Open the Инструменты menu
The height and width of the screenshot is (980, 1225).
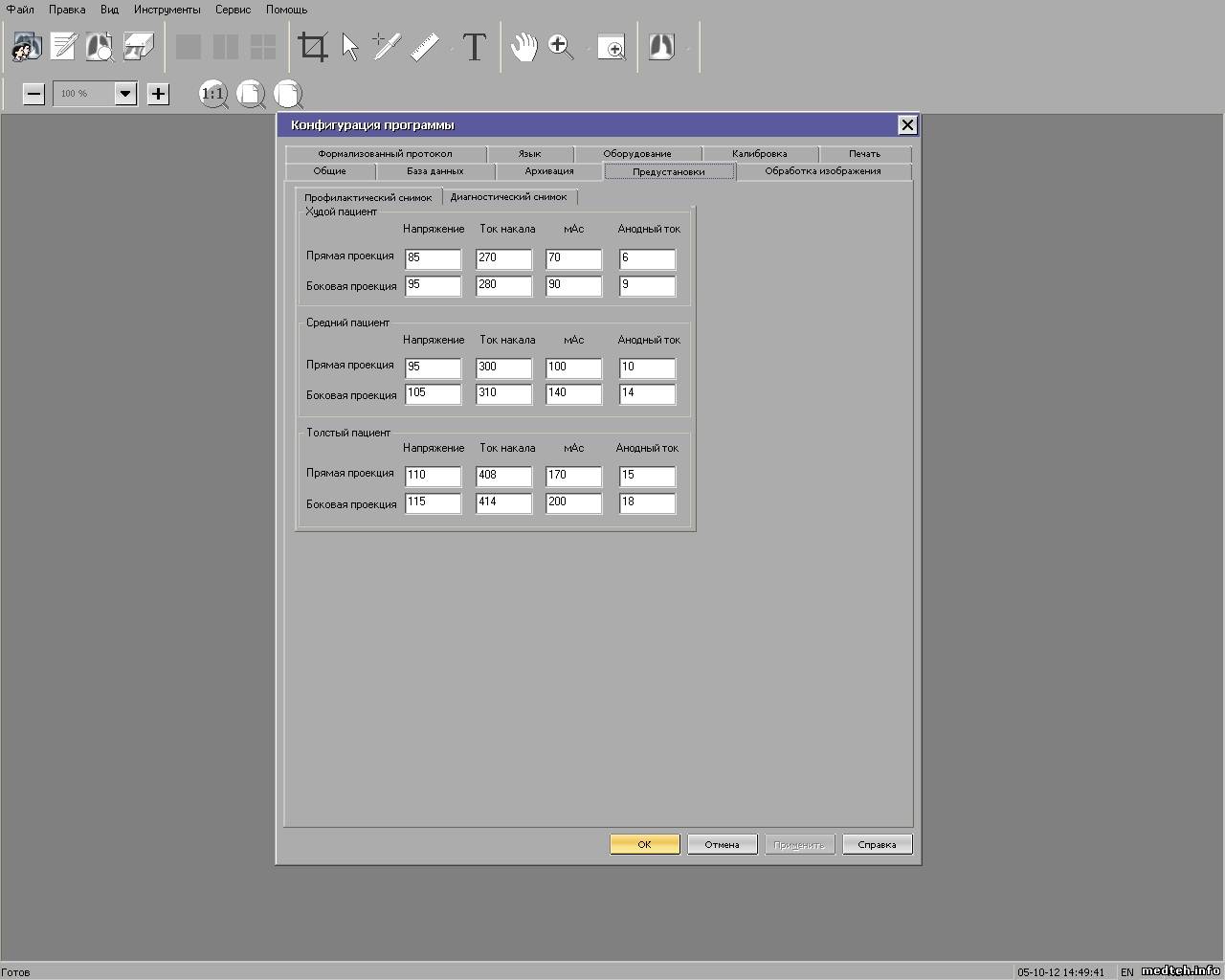[167, 10]
